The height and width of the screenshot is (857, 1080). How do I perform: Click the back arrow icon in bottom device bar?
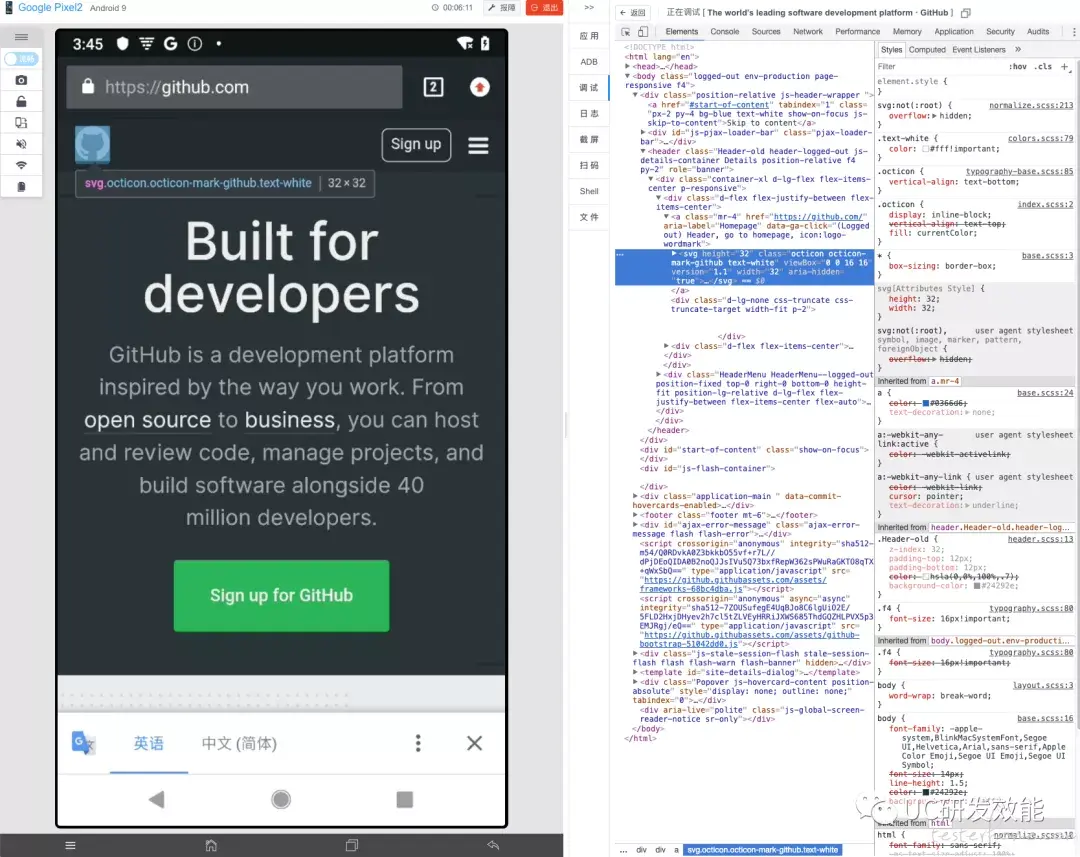click(x=493, y=845)
